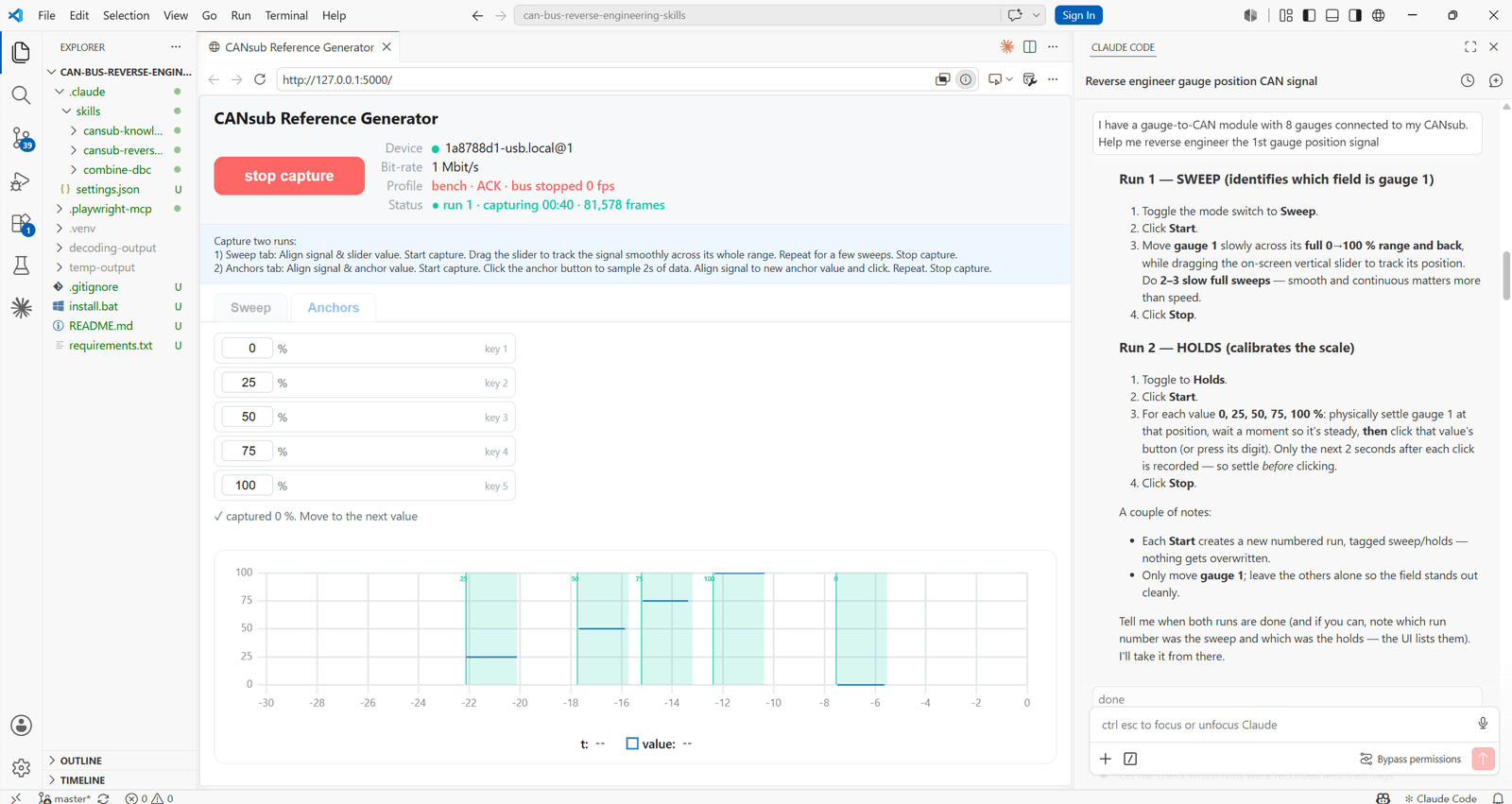The image size is (1512, 804).
Task: Open editor More Actions ellipsis
Action: click(x=1053, y=46)
